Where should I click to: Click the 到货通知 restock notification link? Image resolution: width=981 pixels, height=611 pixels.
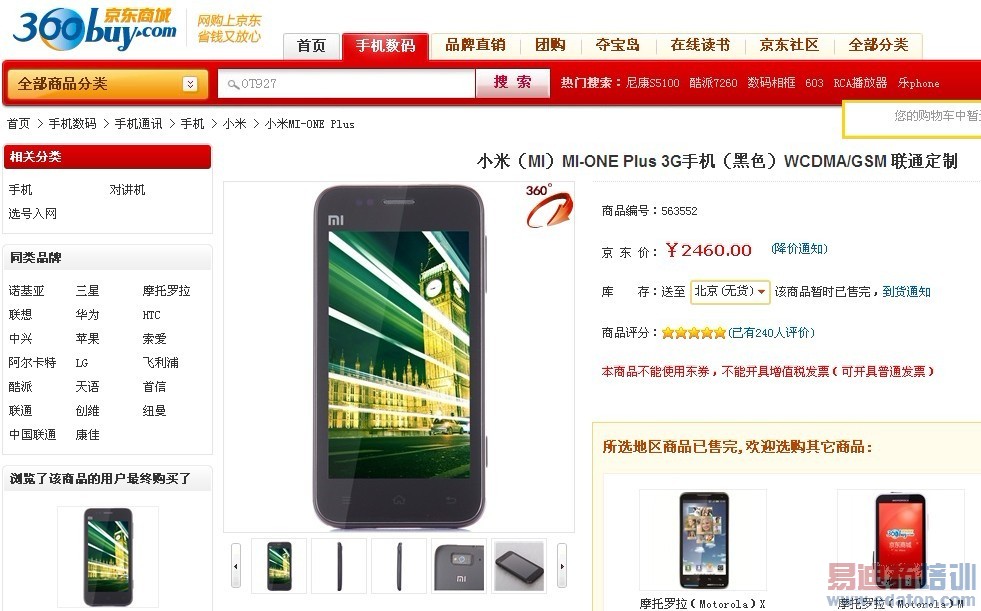pos(907,291)
